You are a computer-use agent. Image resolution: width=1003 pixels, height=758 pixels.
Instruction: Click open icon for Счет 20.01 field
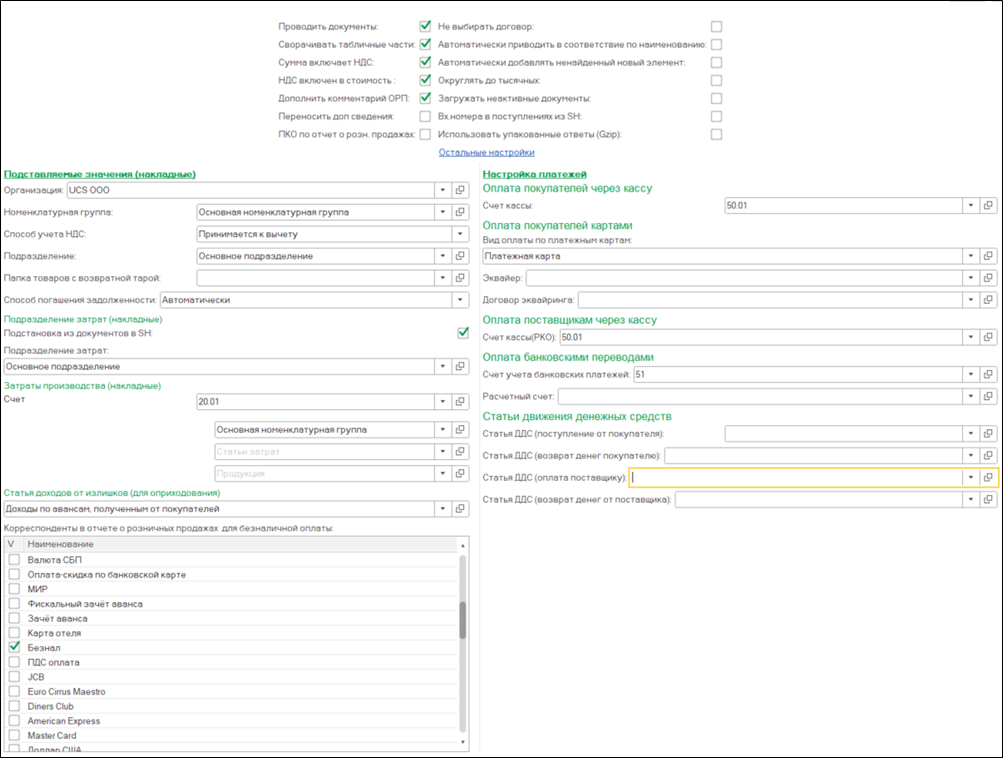460,402
